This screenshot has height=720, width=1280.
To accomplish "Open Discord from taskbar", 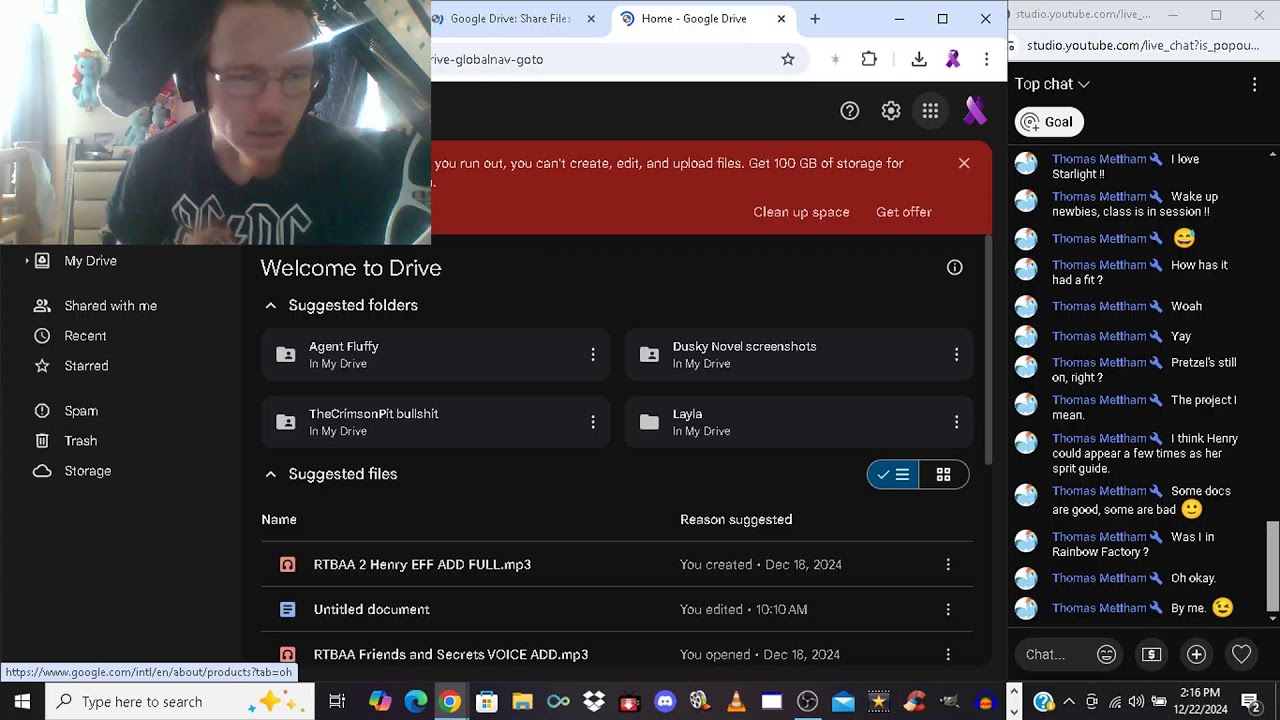I will coord(665,702).
